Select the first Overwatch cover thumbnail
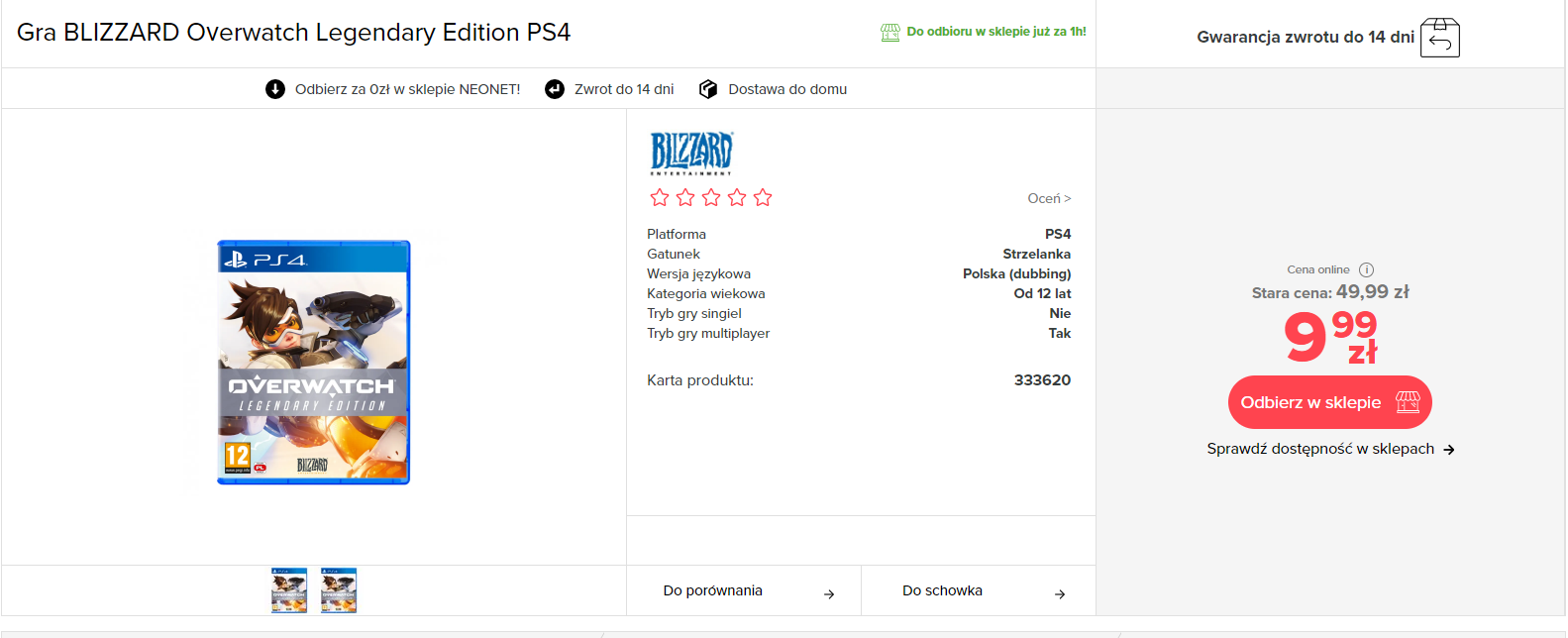Screen dimensions: 1568x638 [289, 590]
